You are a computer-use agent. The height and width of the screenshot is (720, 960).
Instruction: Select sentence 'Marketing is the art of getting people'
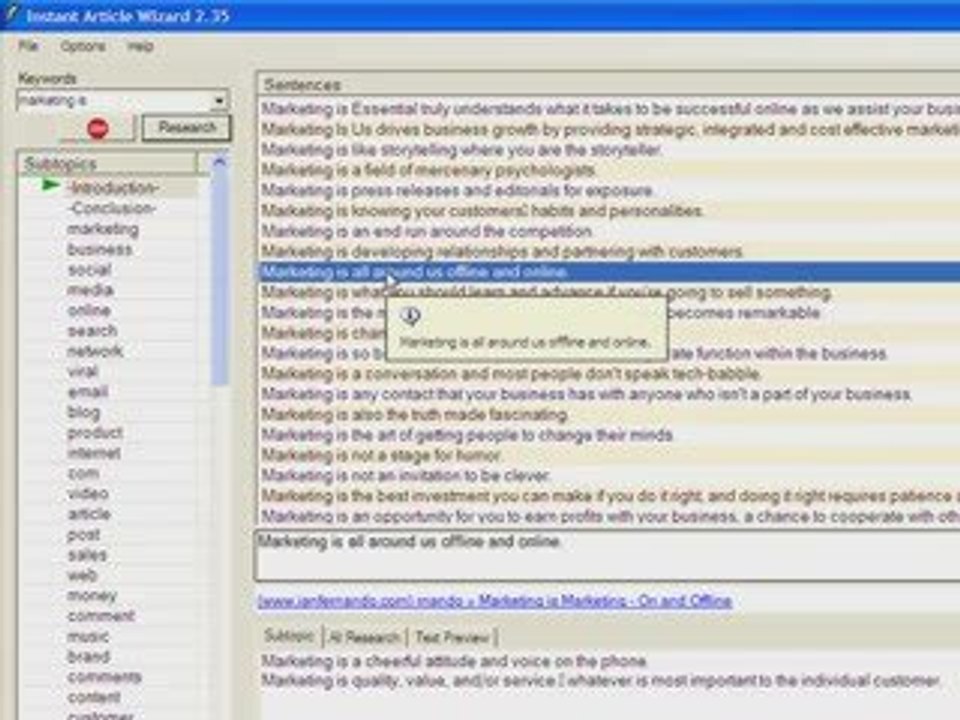pos(609,435)
